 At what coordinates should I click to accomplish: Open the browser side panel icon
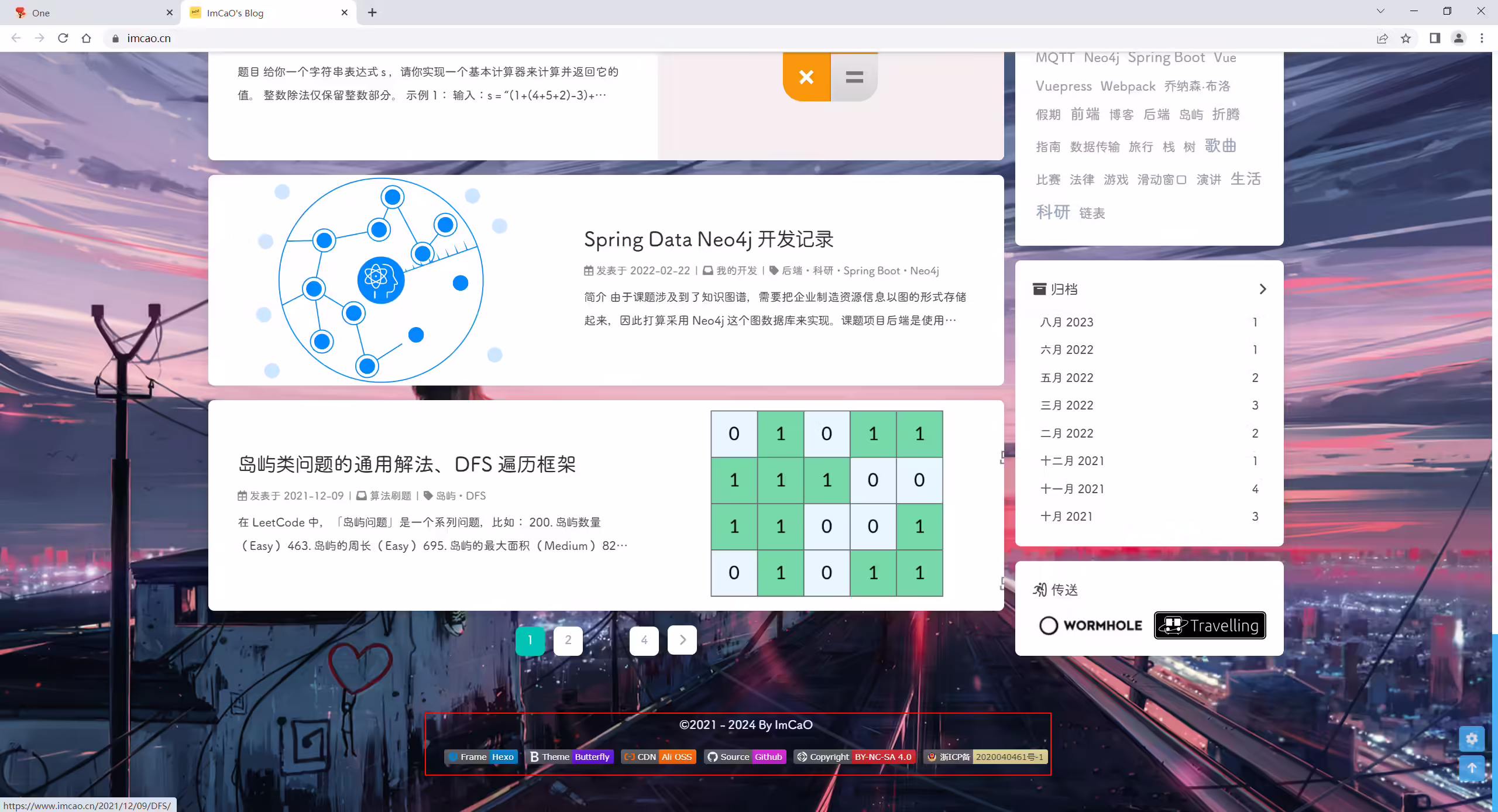coord(1435,38)
